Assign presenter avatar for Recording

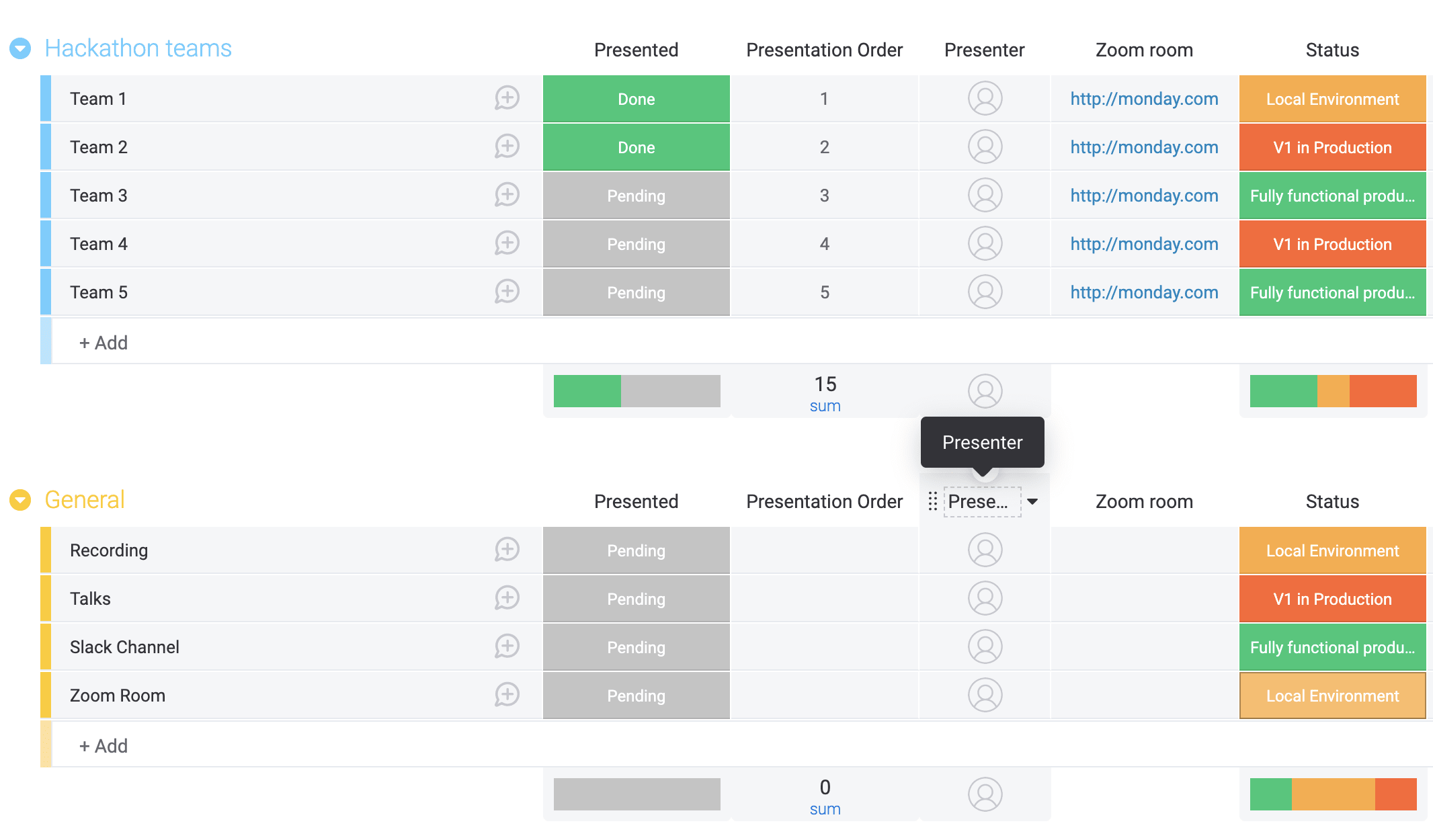click(985, 550)
